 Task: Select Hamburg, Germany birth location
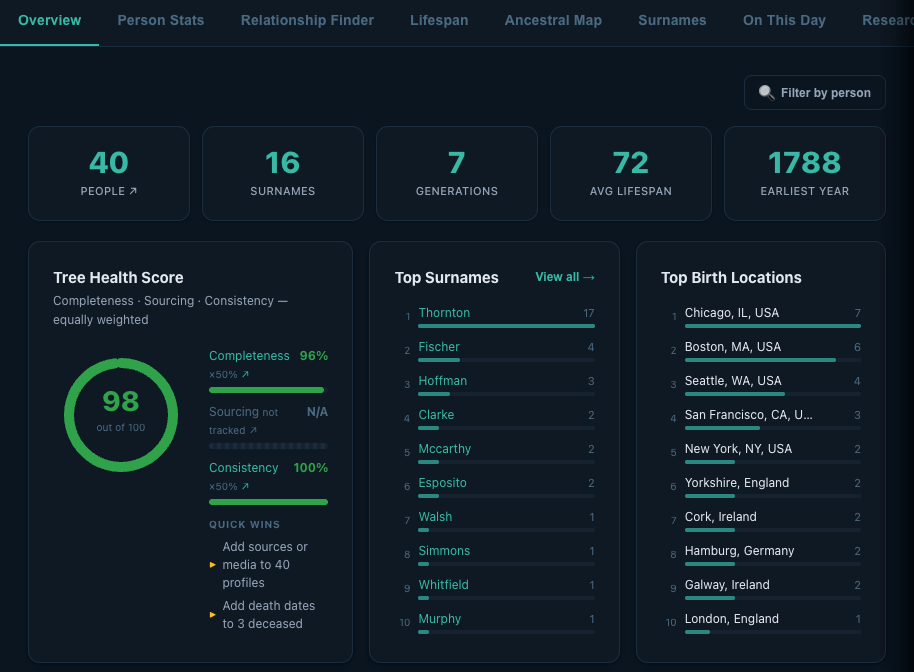pyautogui.click(x=739, y=551)
